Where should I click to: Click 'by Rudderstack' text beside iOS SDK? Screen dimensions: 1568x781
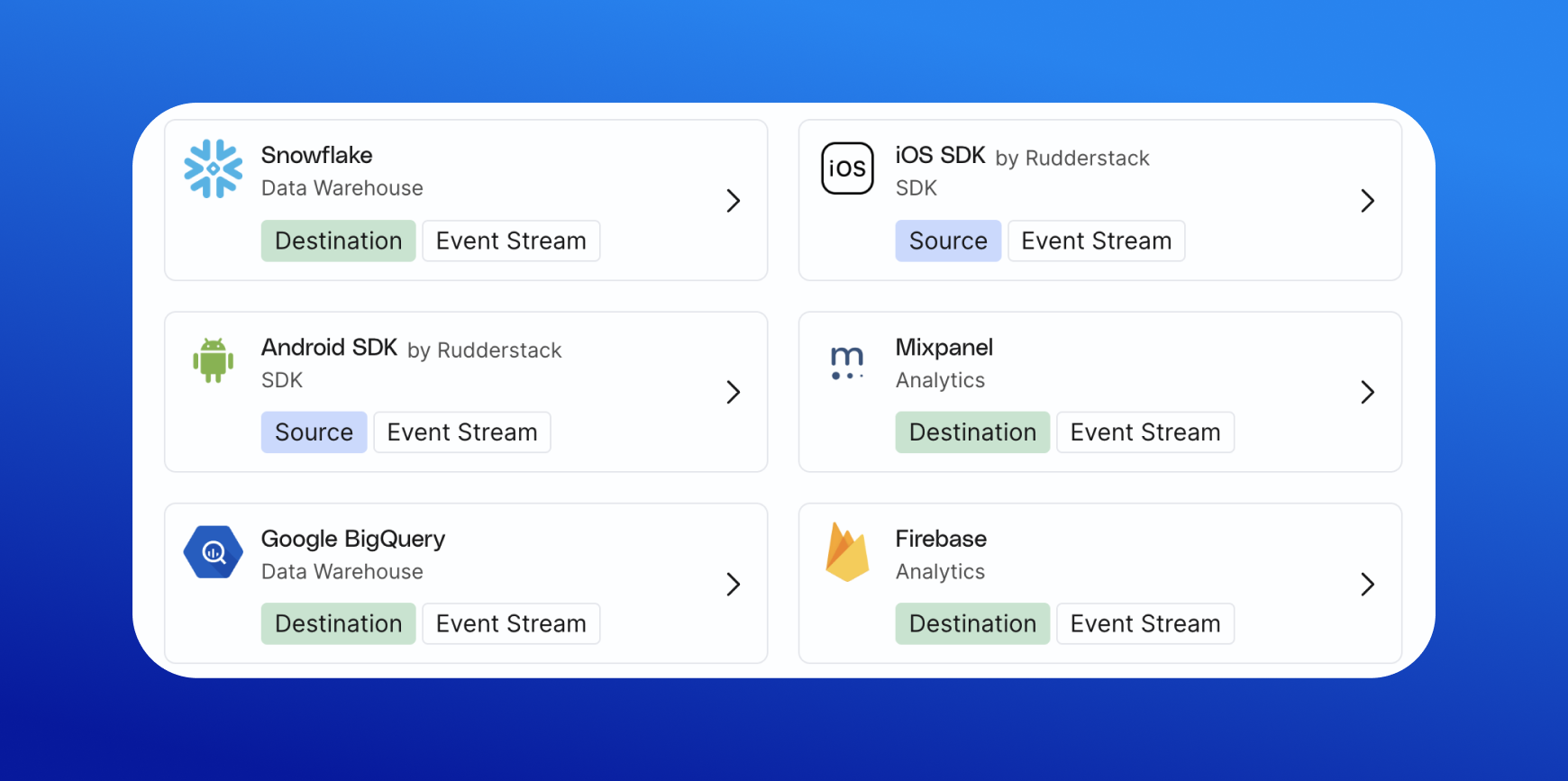click(x=1072, y=159)
